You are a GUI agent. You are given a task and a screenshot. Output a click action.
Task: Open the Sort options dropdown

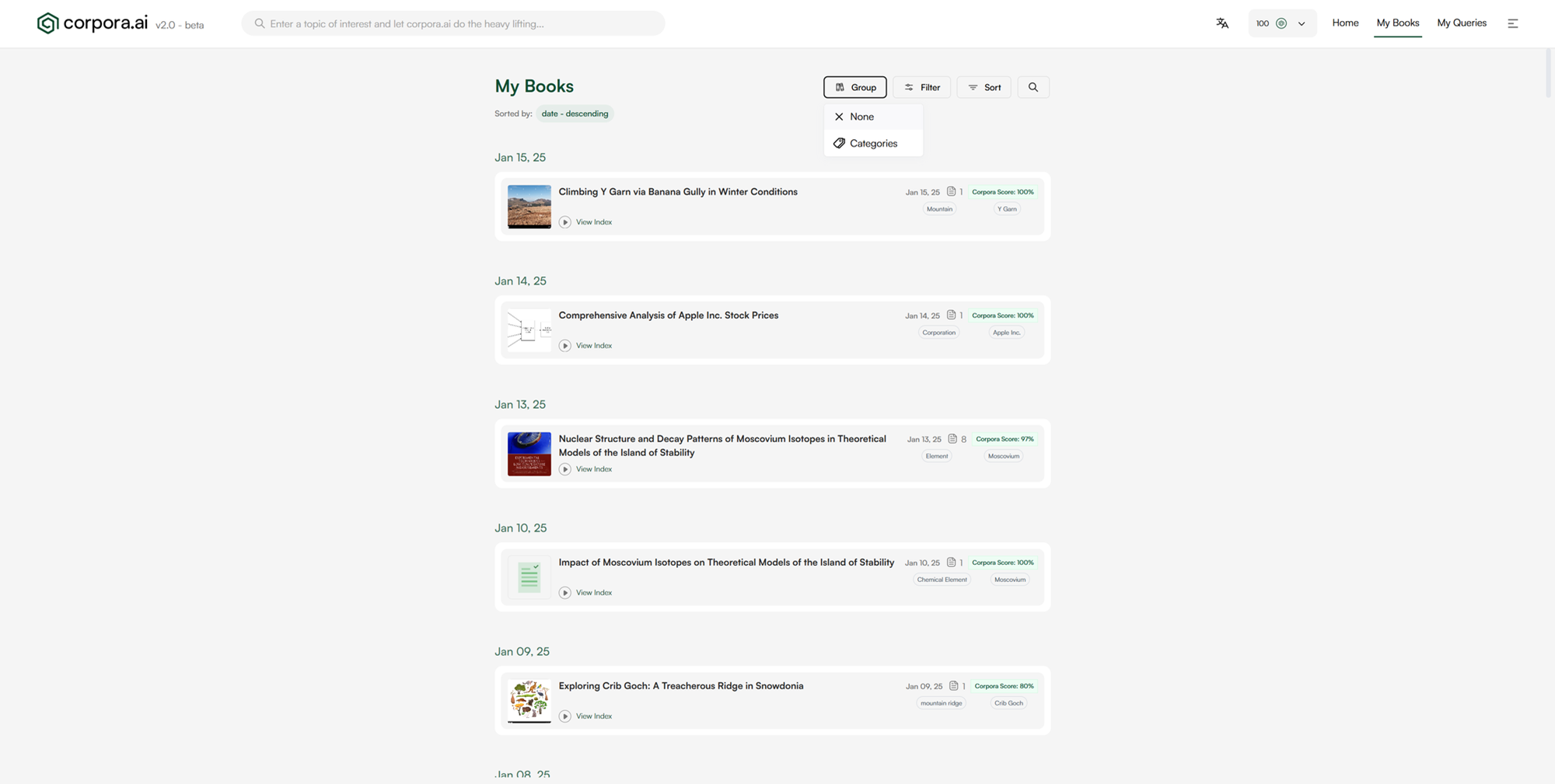pos(984,87)
